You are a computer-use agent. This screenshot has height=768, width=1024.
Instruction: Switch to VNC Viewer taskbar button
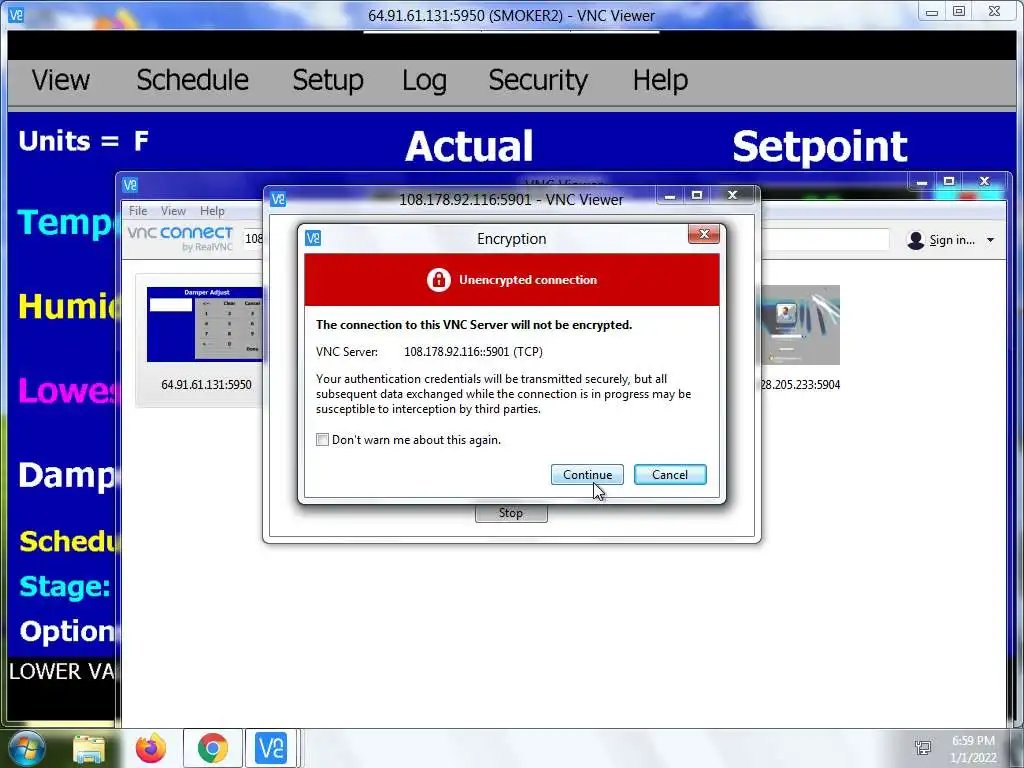pyautogui.click(x=271, y=748)
